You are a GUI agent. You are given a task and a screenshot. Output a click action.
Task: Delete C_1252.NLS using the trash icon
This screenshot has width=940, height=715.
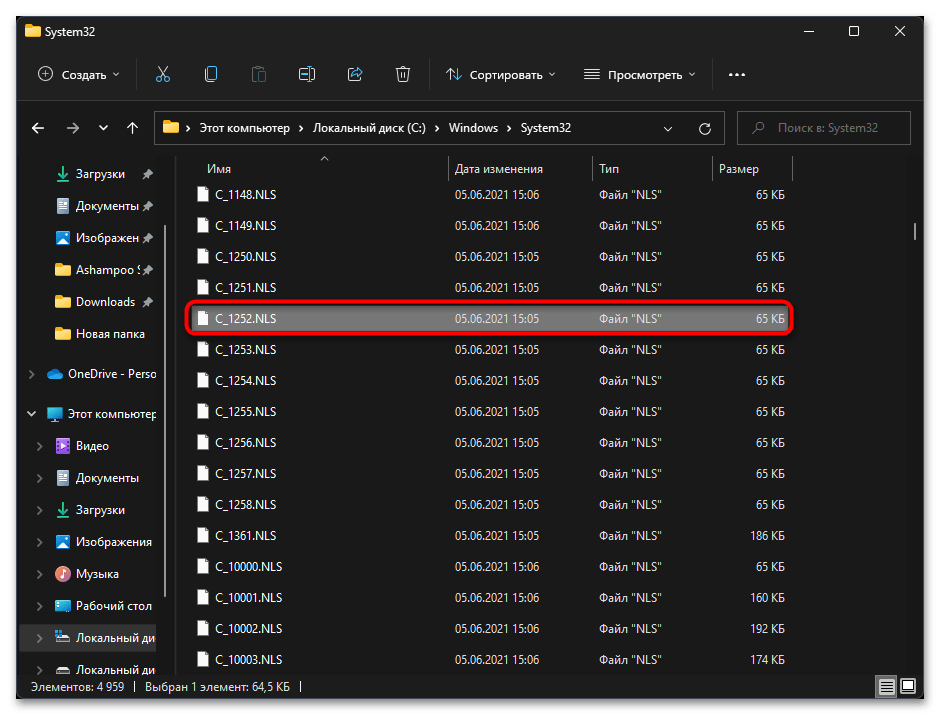[402, 74]
